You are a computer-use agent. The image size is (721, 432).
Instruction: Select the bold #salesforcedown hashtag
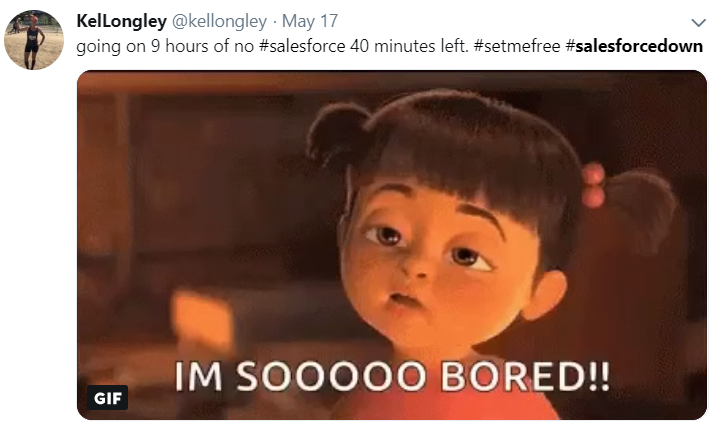(635, 46)
